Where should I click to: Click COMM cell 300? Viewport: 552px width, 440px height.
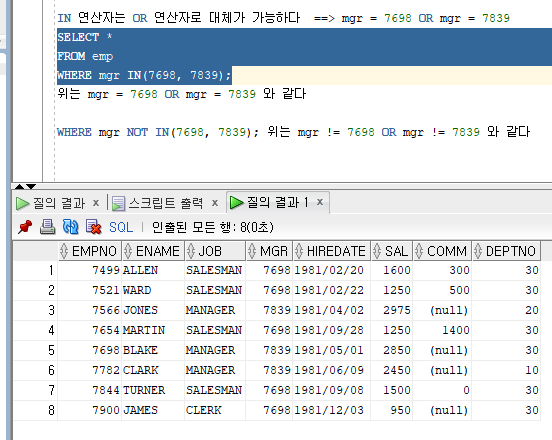442,270
